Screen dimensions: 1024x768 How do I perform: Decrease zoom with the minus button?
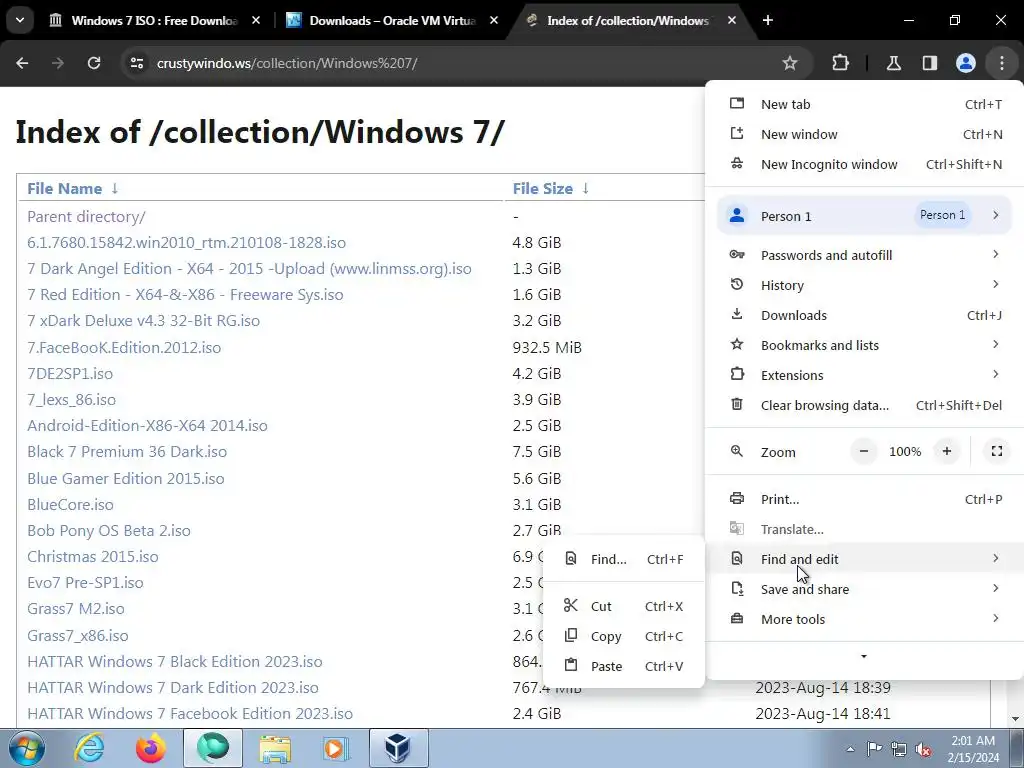click(x=863, y=451)
